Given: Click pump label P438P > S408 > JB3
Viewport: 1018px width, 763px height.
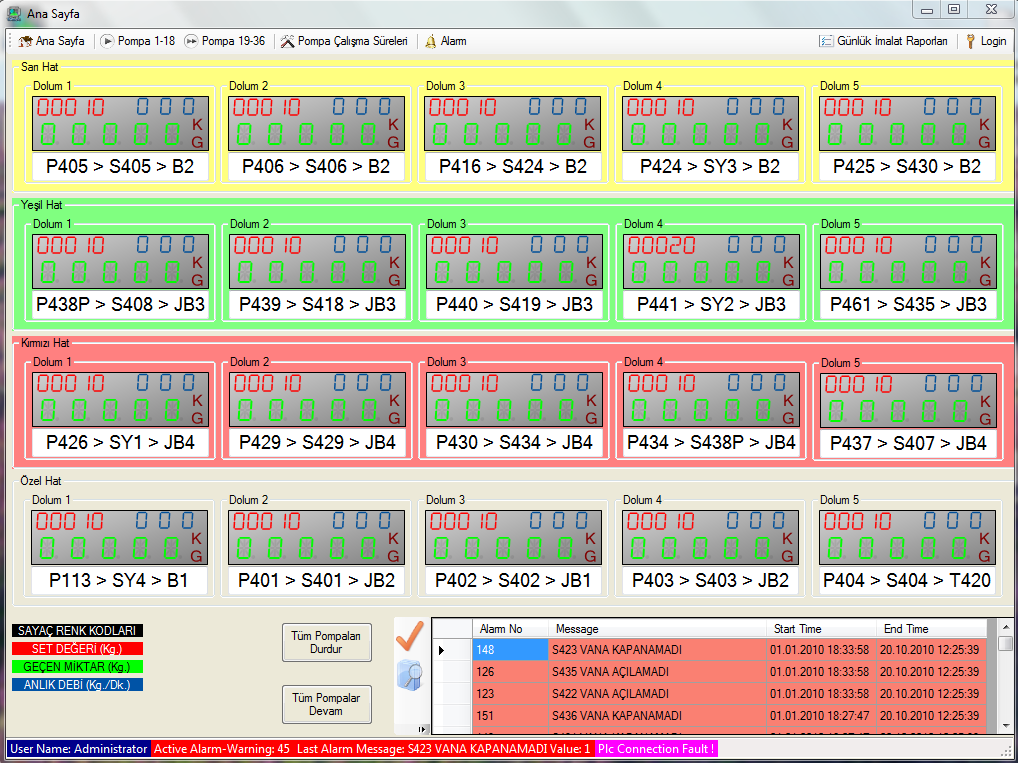Looking at the screenshot, I should [120, 305].
